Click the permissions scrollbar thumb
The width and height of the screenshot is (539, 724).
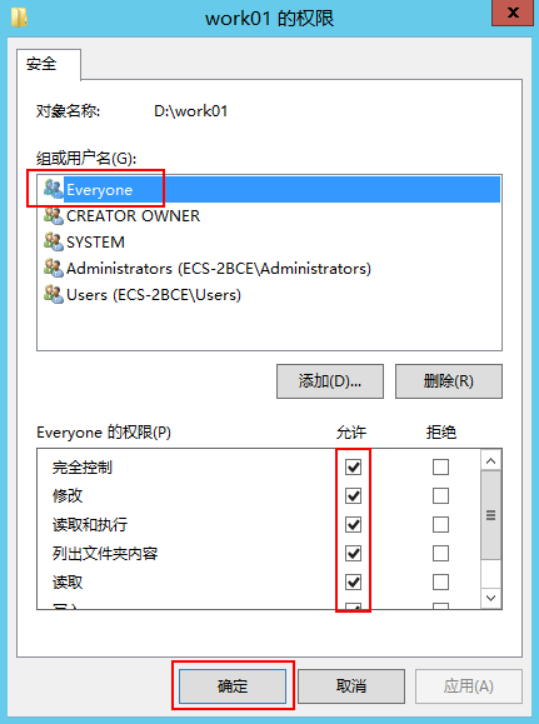pyautogui.click(x=491, y=515)
